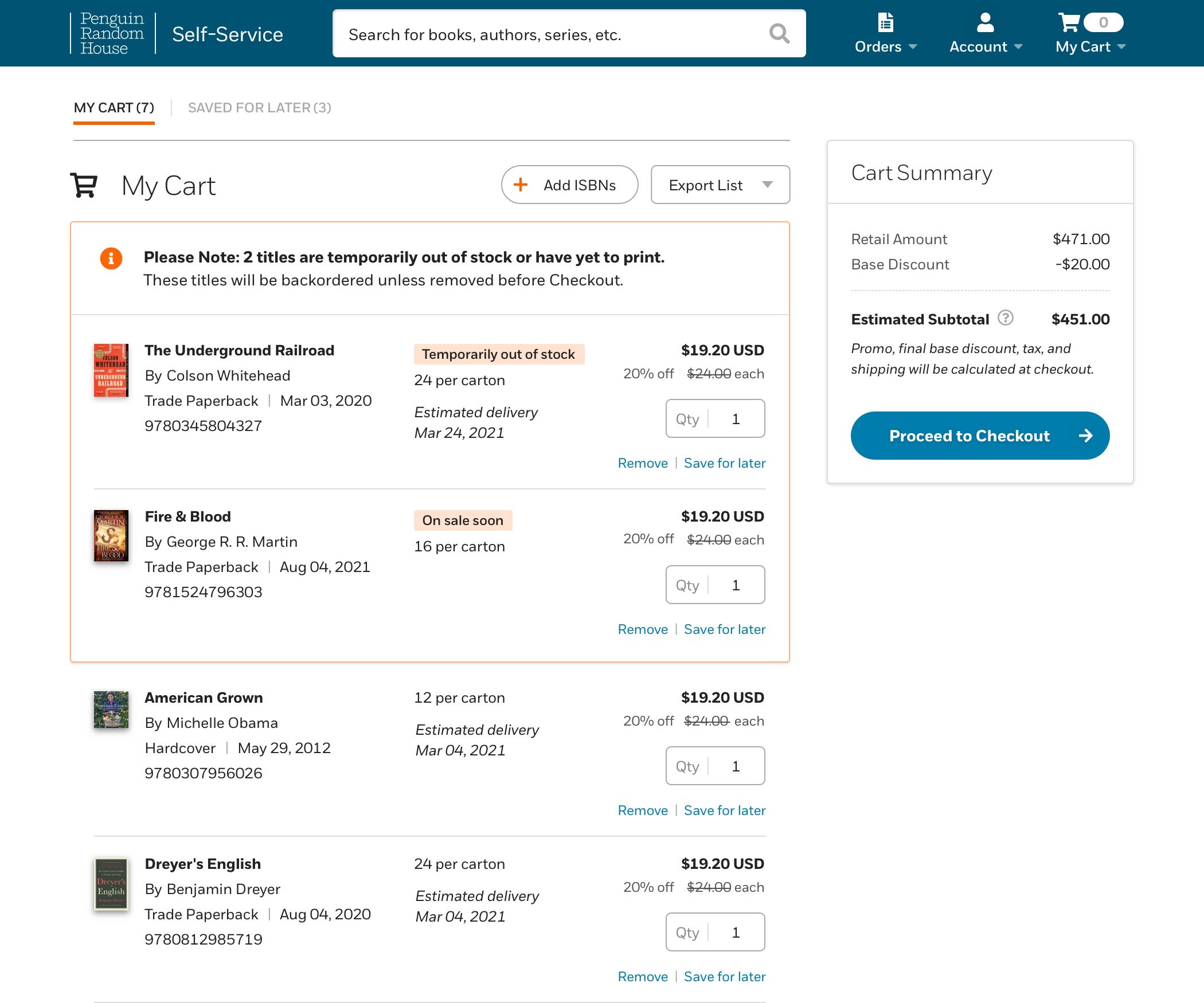
Task: Click the Add ISBNs button
Action: pyautogui.click(x=569, y=185)
